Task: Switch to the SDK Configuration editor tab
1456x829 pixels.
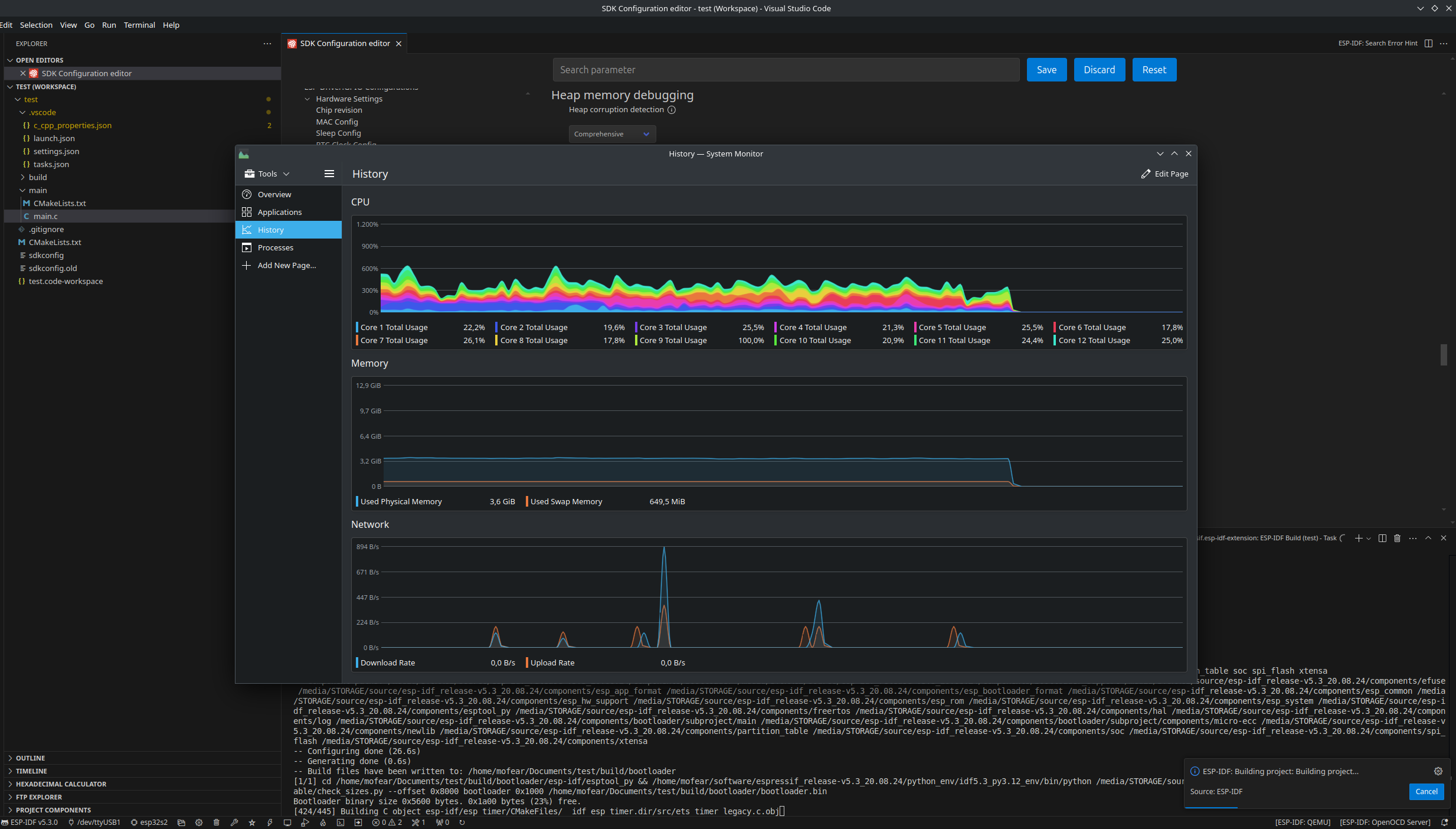Action: click(345, 43)
